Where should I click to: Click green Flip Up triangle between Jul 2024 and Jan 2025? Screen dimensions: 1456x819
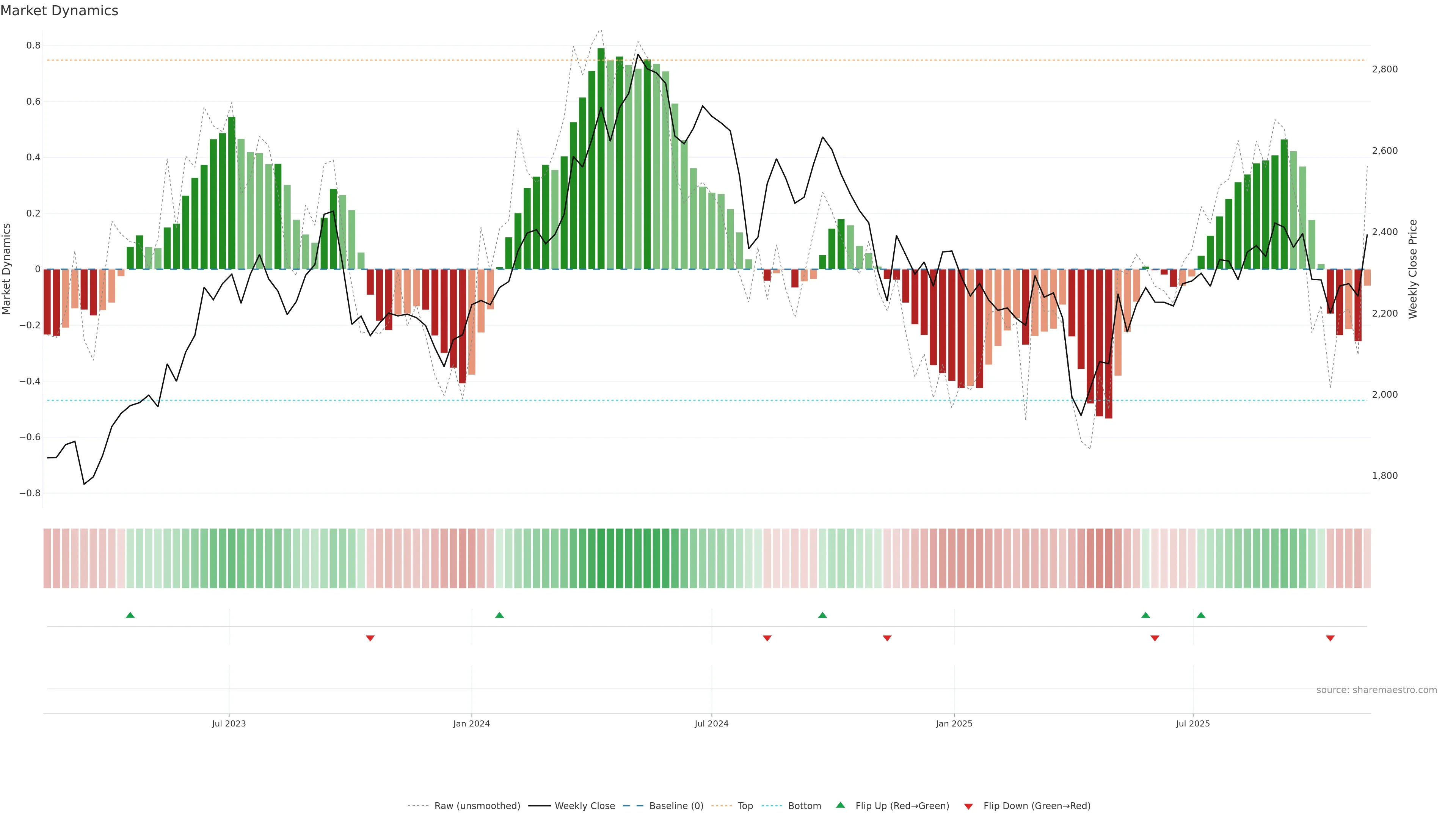coord(822,615)
